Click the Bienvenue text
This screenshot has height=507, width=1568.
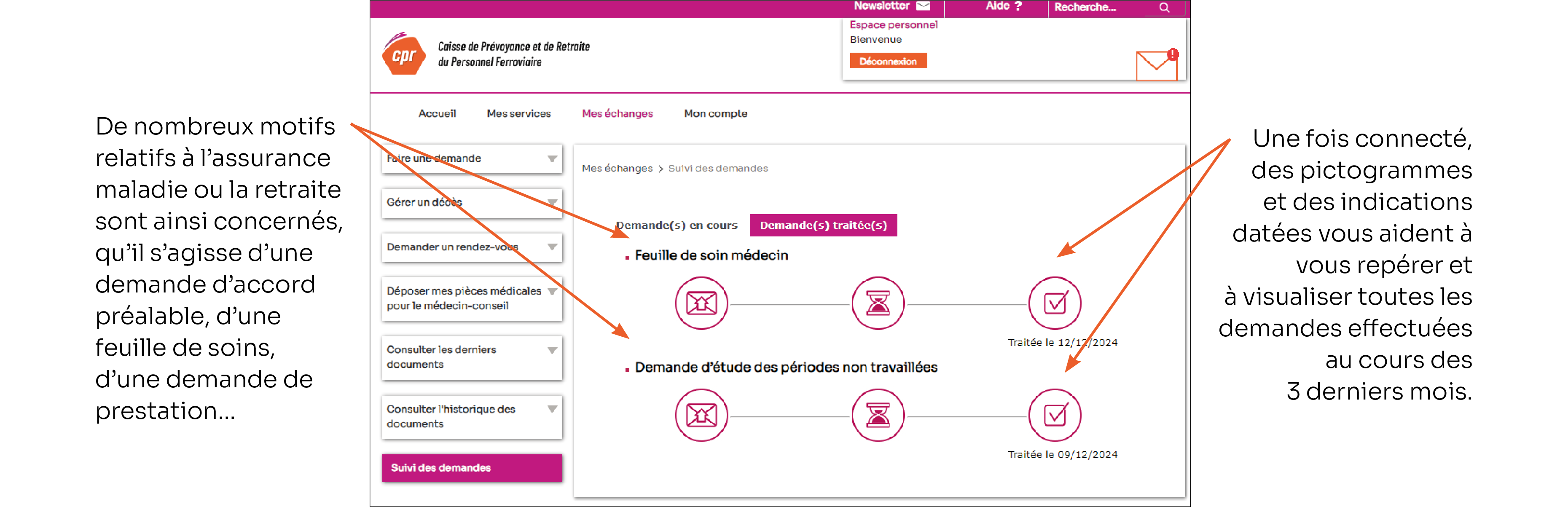tap(876, 40)
